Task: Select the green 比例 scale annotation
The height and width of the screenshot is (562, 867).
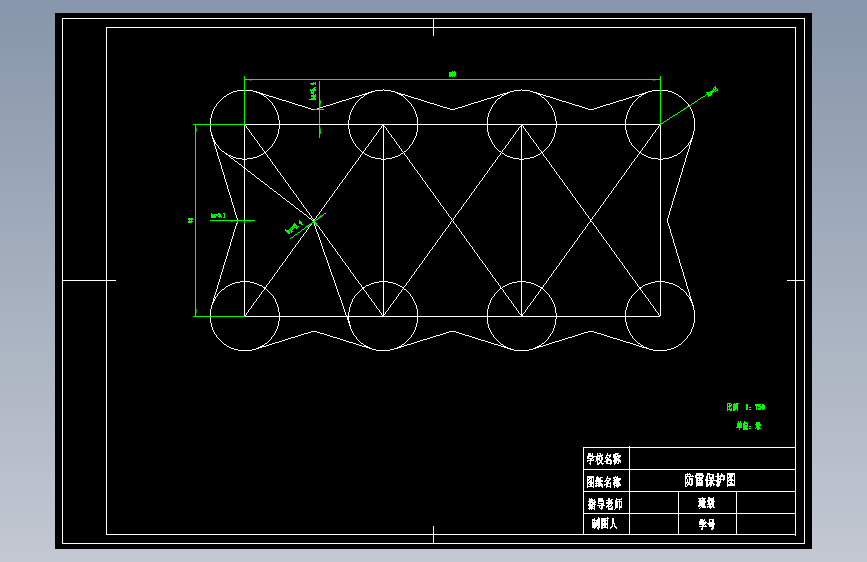Action: tap(745, 407)
